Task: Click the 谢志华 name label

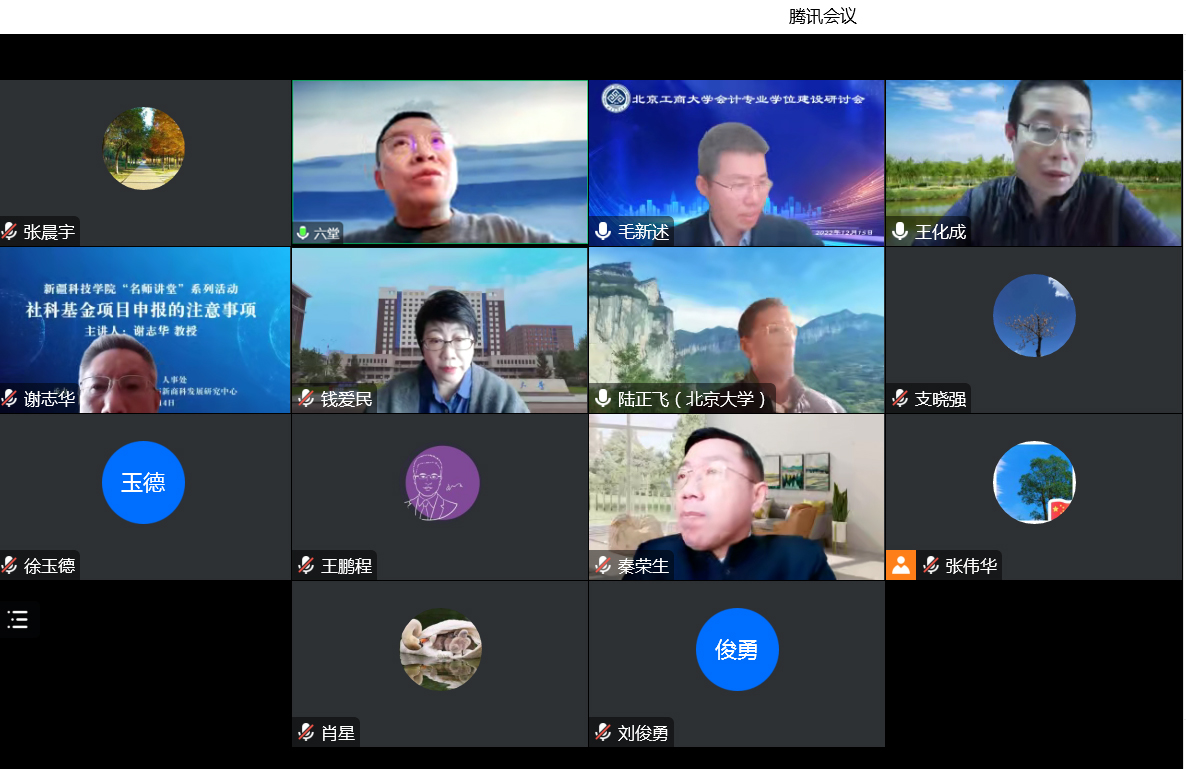Action: pyautogui.click(x=49, y=399)
